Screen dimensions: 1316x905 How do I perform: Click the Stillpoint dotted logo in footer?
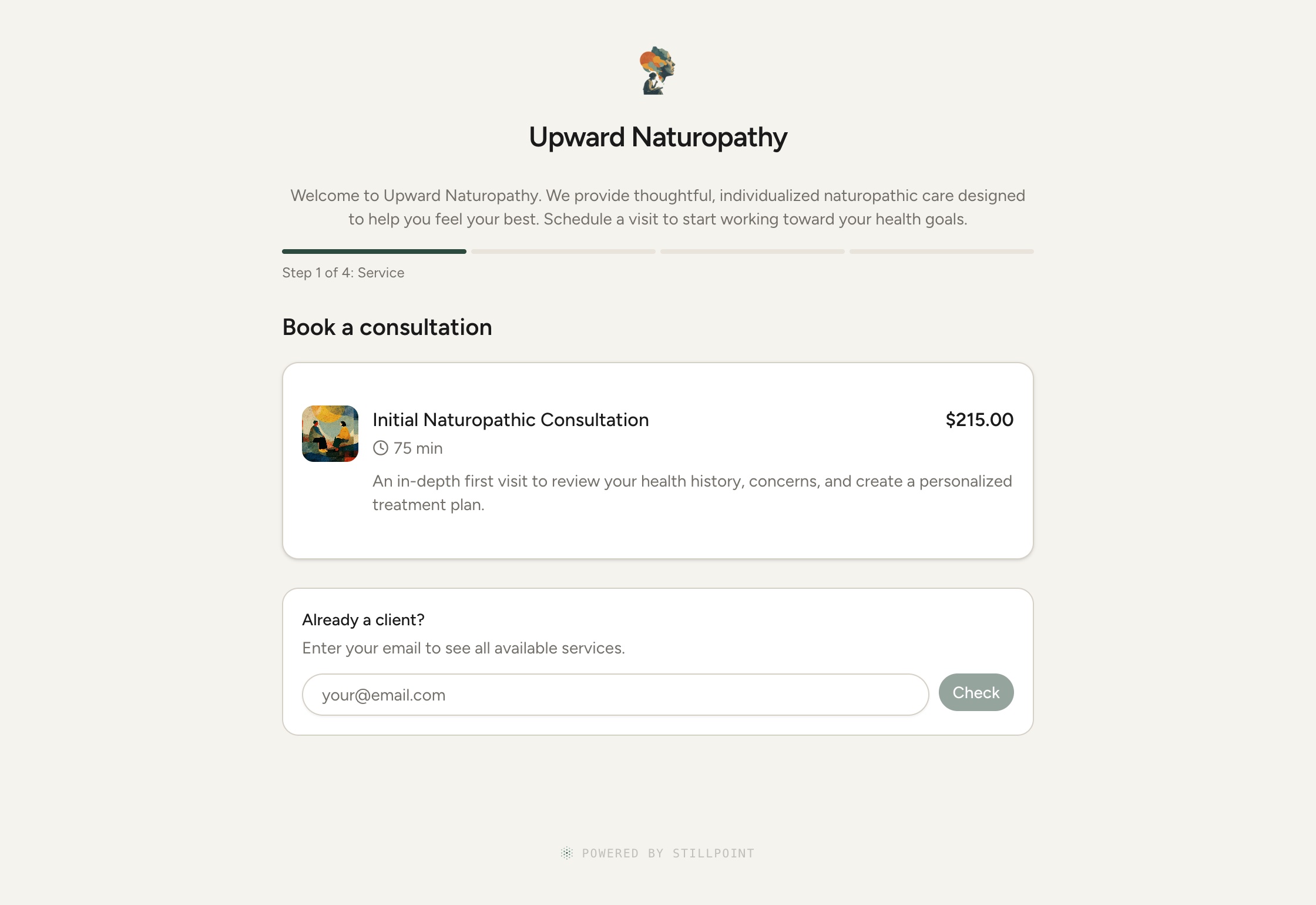pos(566,853)
